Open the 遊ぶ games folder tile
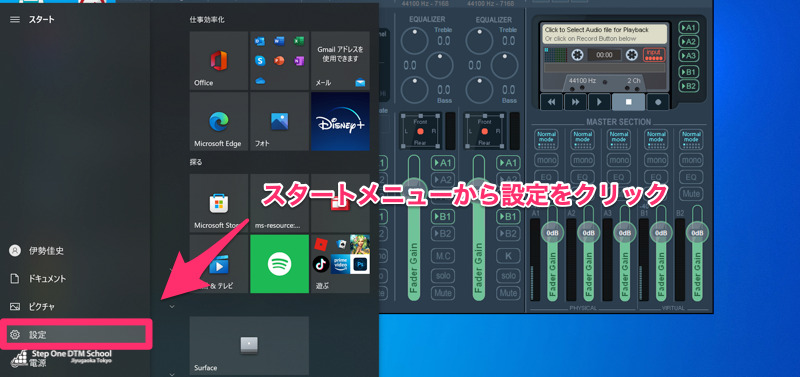The width and height of the screenshot is (800, 377). (340, 264)
